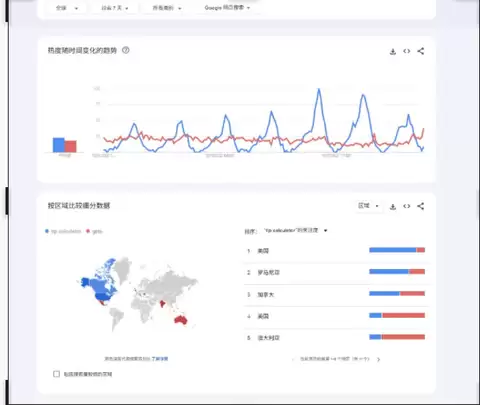Screen dimensions: 480x405
Task: Go to next page of region results
Action: (378, 359)
